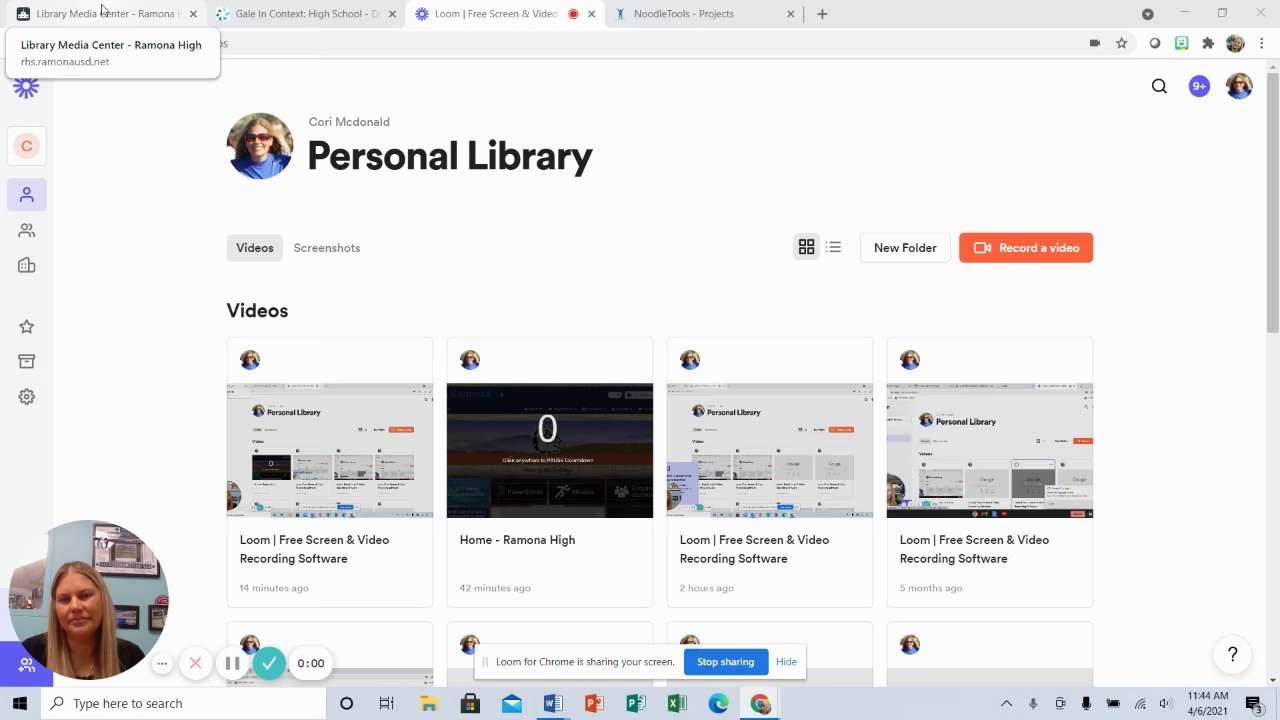Launch Word from the taskbar

pos(553,703)
